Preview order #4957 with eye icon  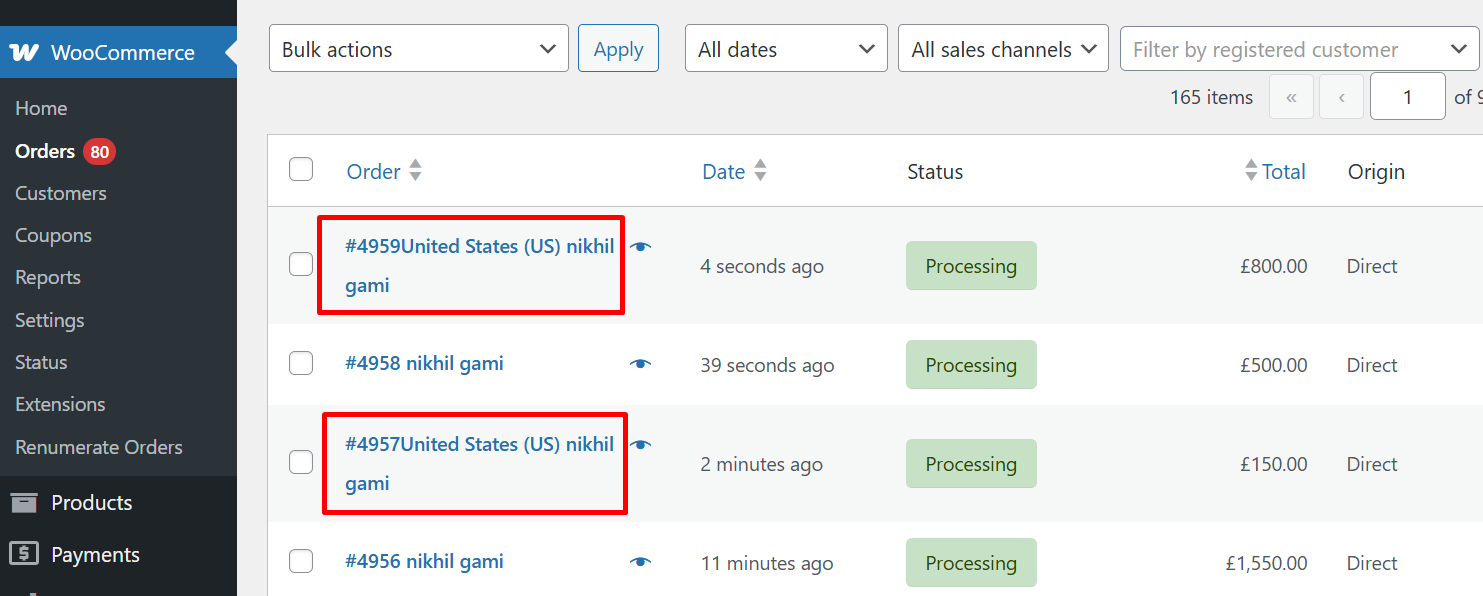tap(641, 445)
